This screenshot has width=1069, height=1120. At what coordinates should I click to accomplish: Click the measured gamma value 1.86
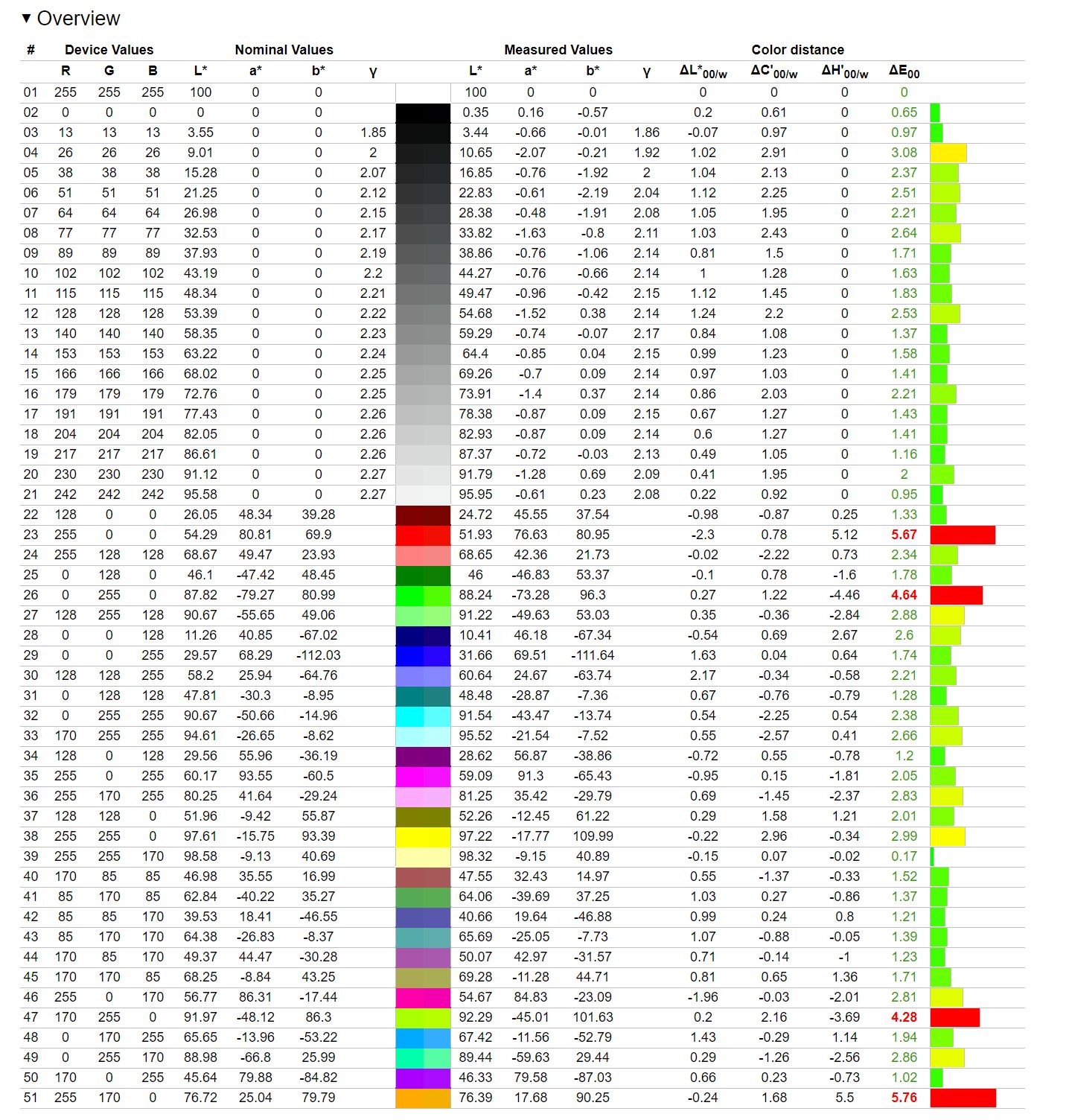pyautogui.click(x=647, y=133)
